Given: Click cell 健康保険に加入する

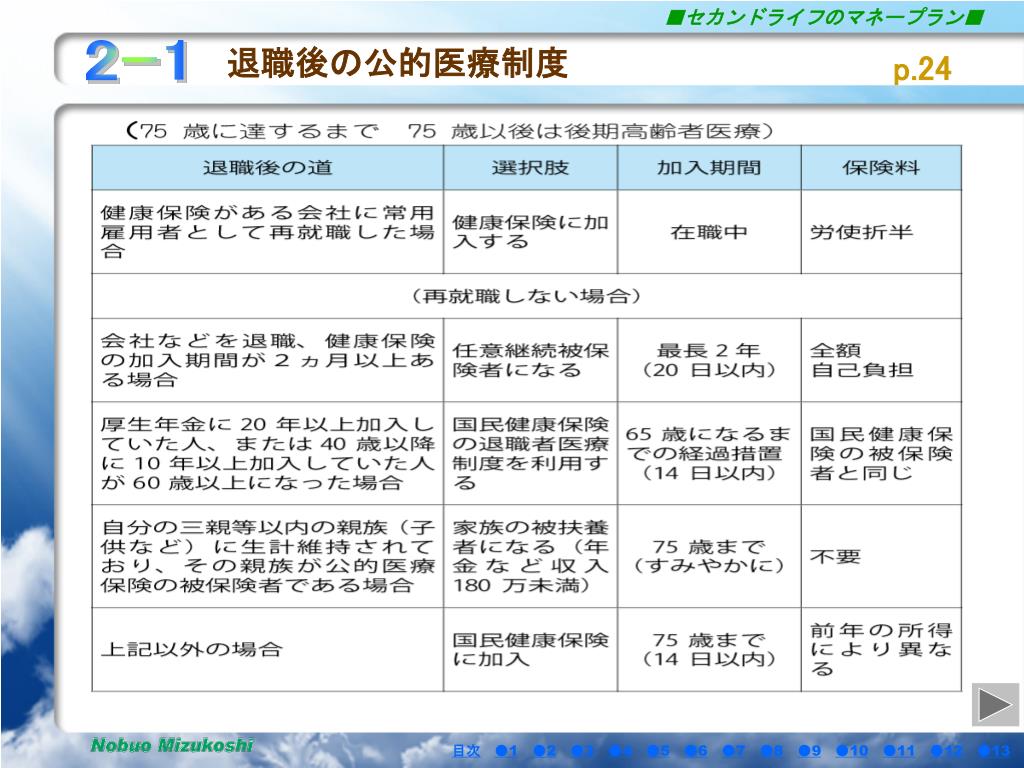Looking at the screenshot, I should pyautogui.click(x=530, y=232).
